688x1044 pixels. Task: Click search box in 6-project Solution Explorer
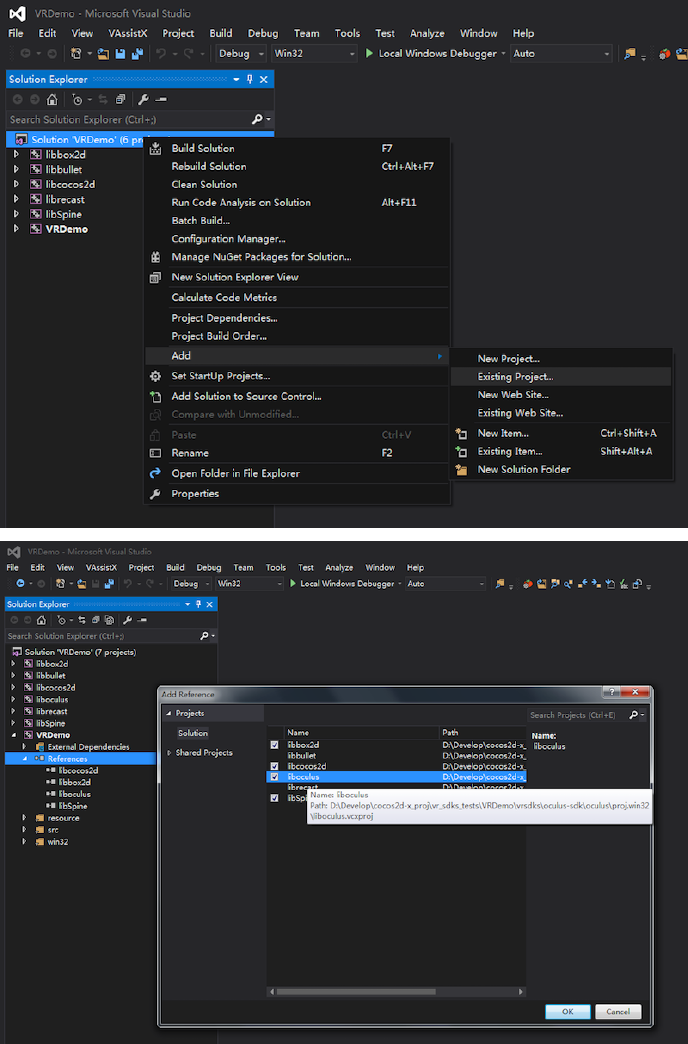129,119
